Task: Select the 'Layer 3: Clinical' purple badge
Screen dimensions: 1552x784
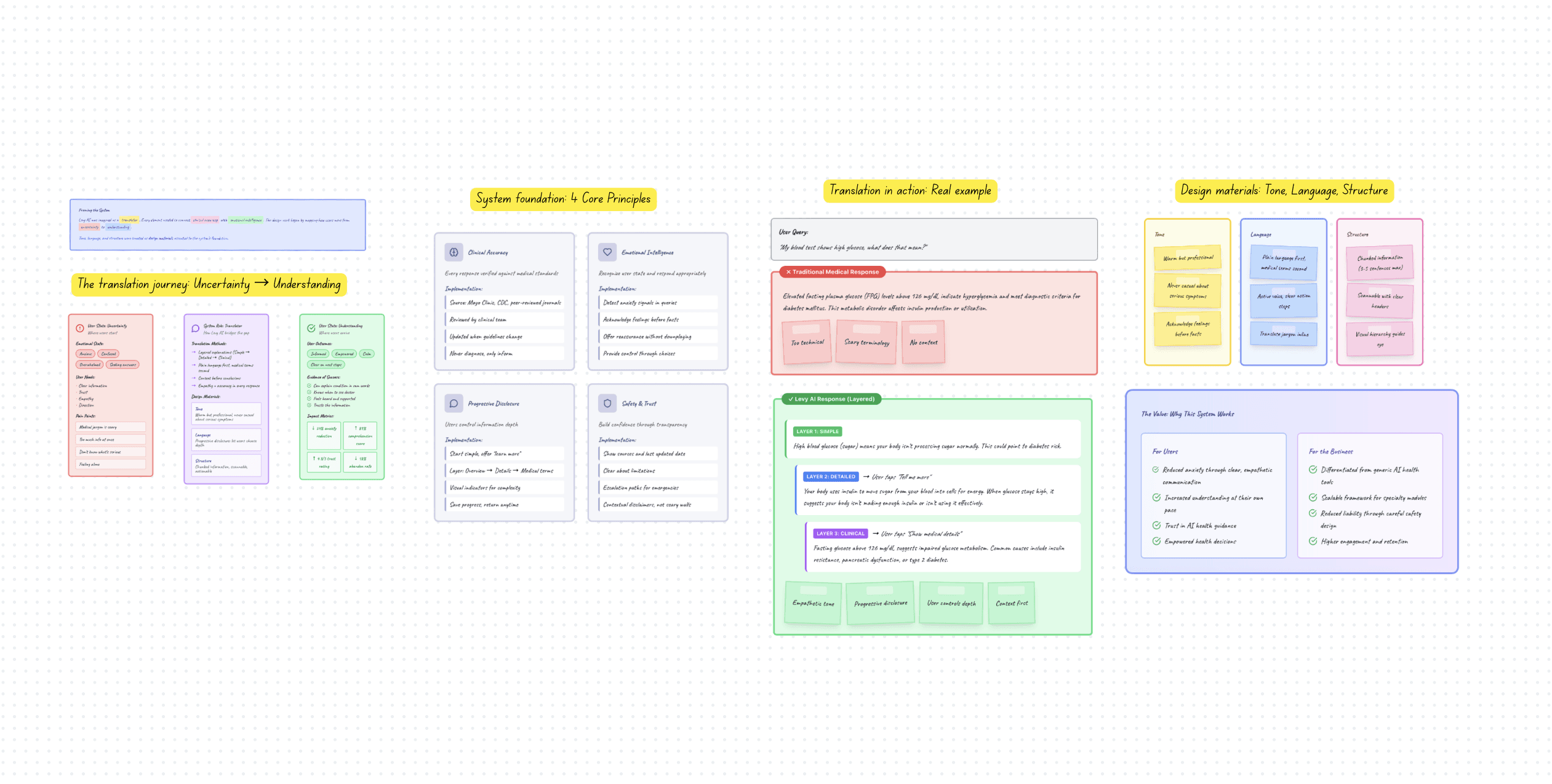Action: pos(840,534)
